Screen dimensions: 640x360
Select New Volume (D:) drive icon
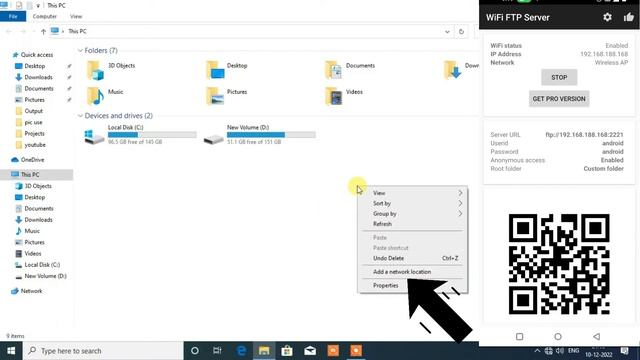pos(213,139)
